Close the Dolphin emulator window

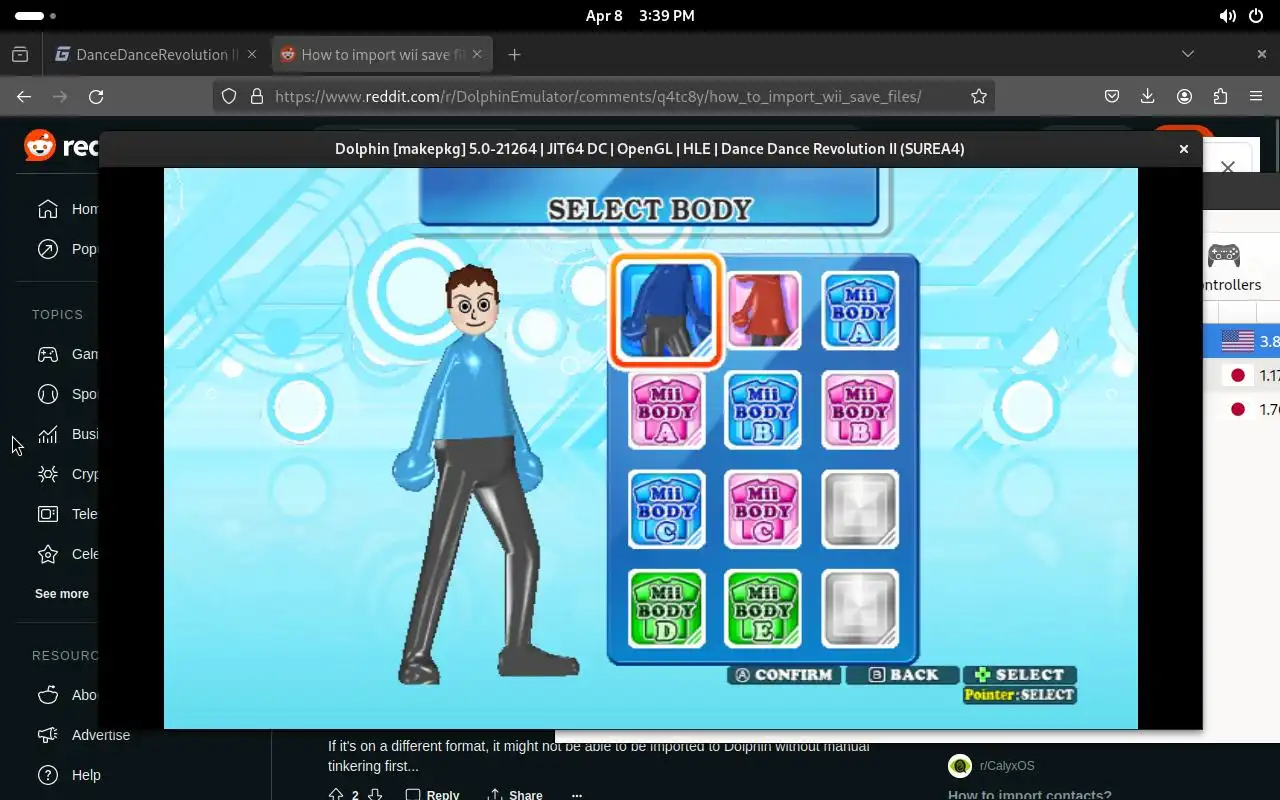(1183, 149)
